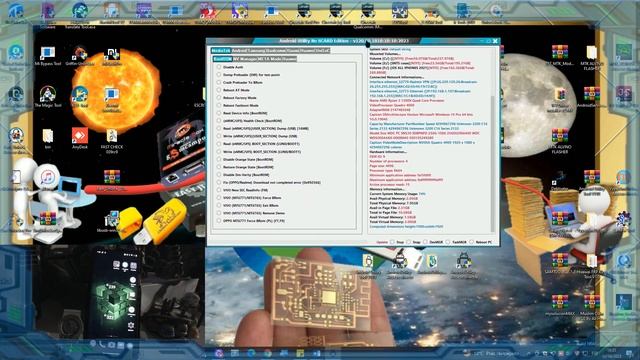Select the MediaTek tab
The height and width of the screenshot is (360, 640).
point(221,51)
